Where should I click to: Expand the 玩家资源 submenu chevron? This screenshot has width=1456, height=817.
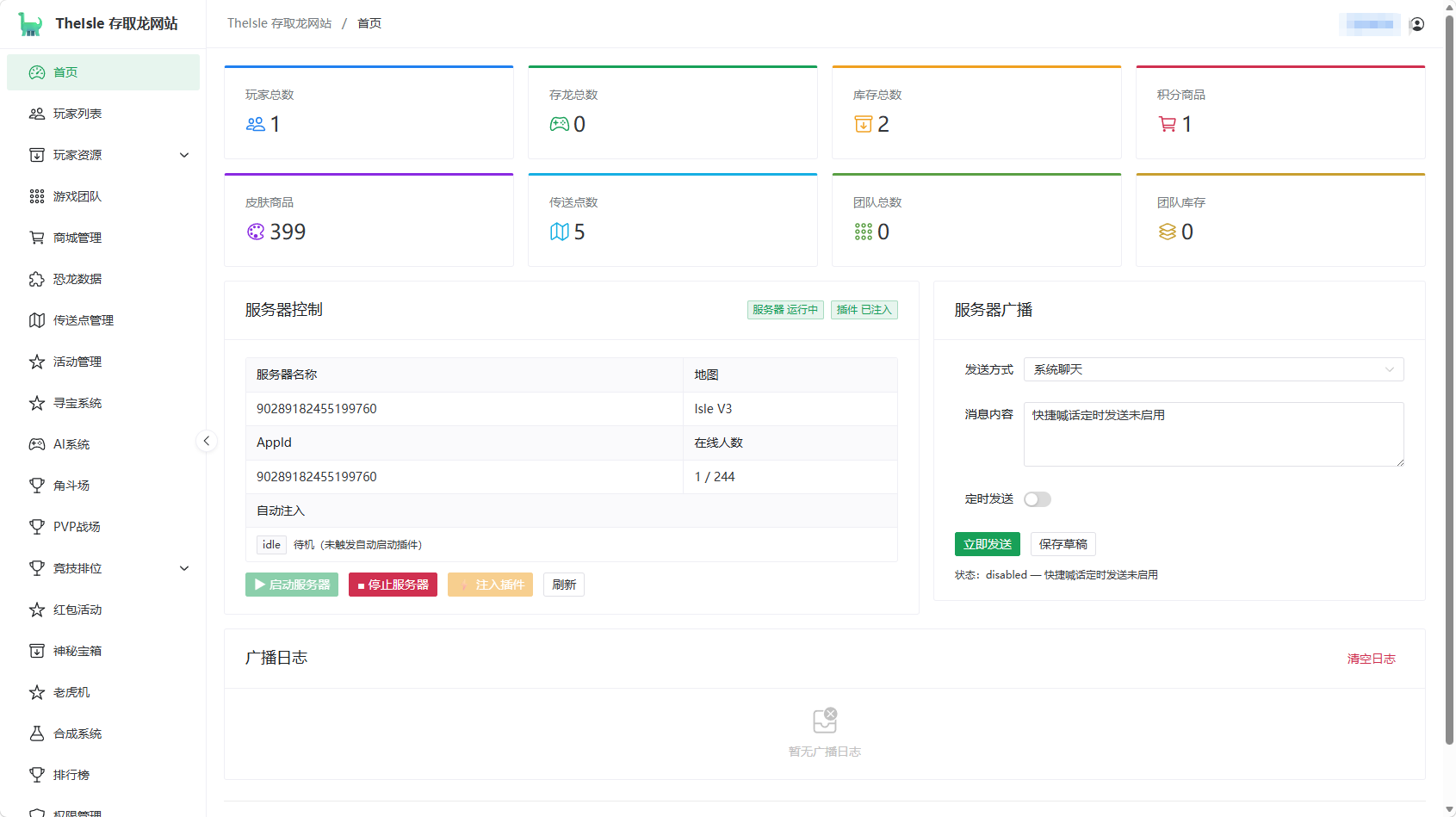(184, 155)
